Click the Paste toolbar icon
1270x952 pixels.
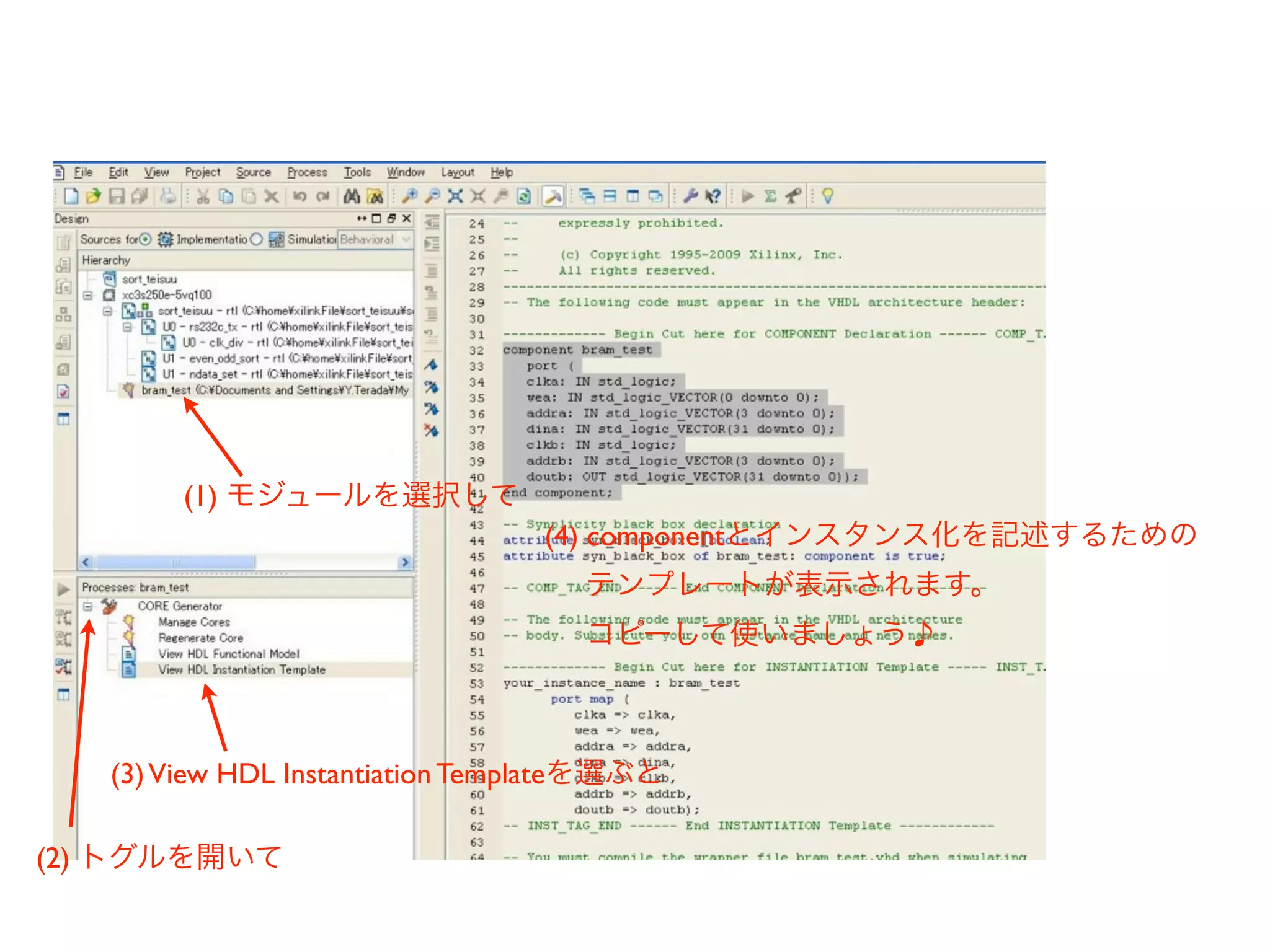click(x=249, y=196)
